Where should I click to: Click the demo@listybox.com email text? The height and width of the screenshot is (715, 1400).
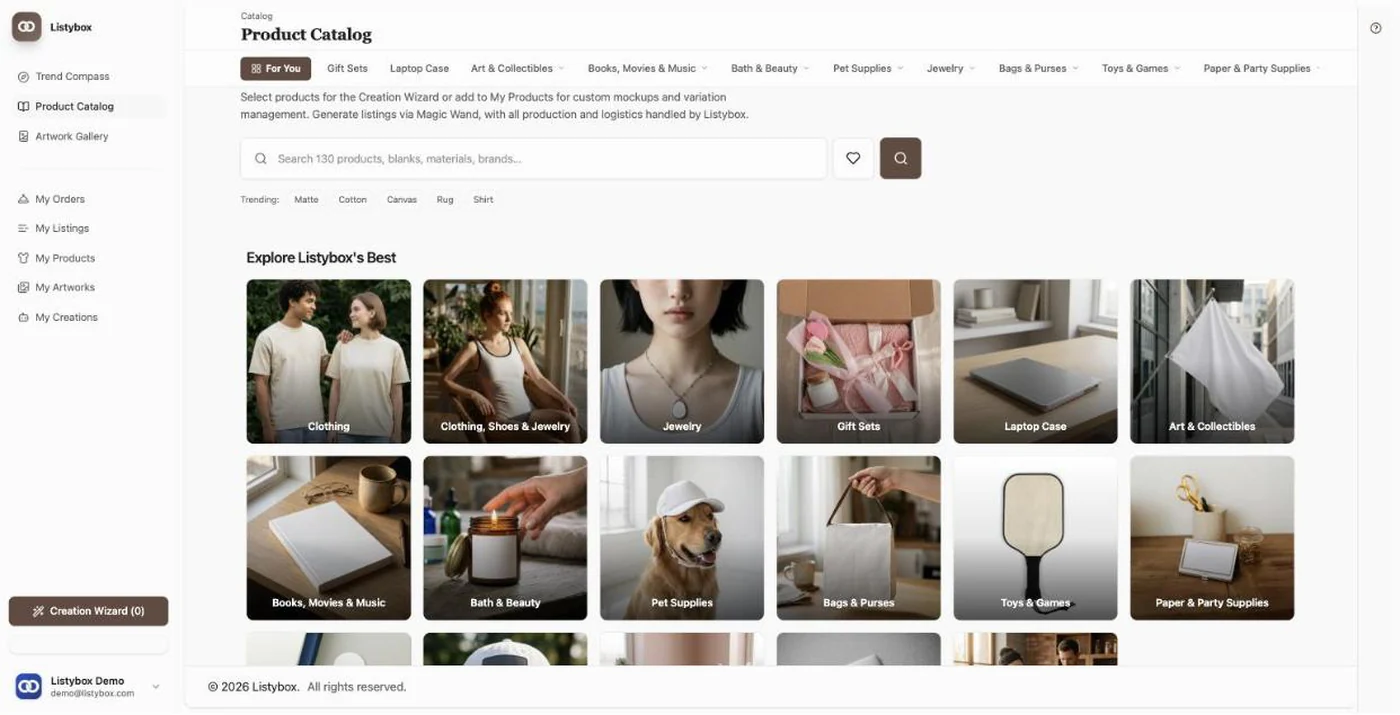pyautogui.click(x=92, y=693)
